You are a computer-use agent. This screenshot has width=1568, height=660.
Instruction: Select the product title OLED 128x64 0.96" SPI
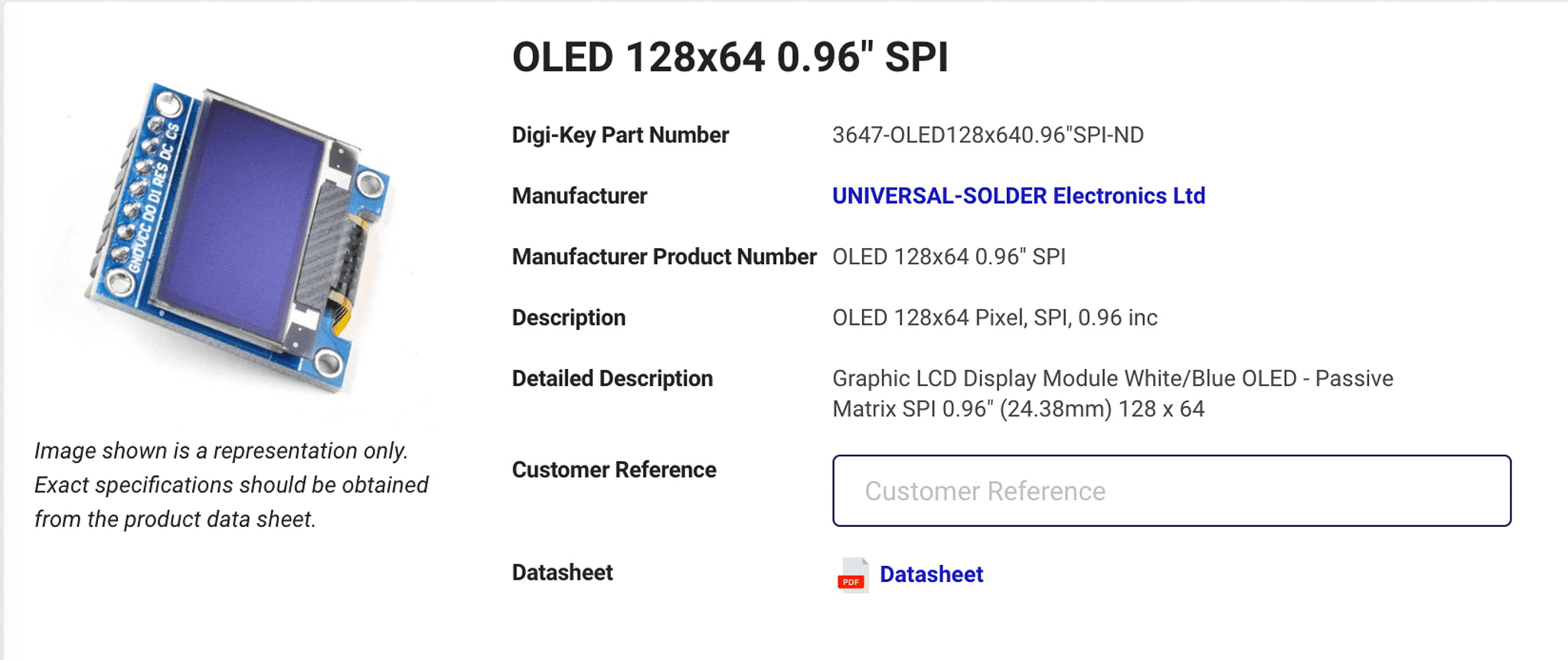(730, 57)
